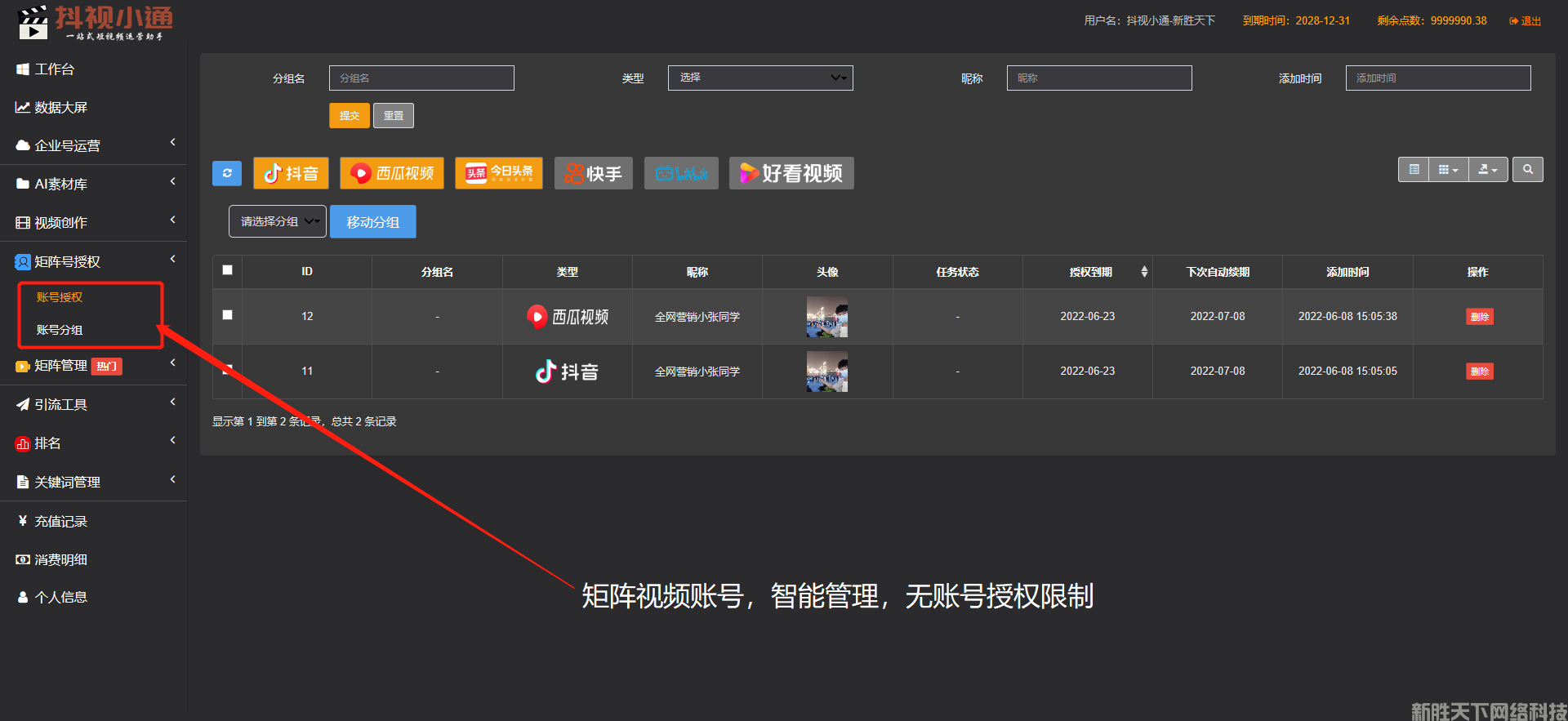Filter accounts by 快手 platform
Viewport: 1568px width, 721px height.
[x=594, y=173]
